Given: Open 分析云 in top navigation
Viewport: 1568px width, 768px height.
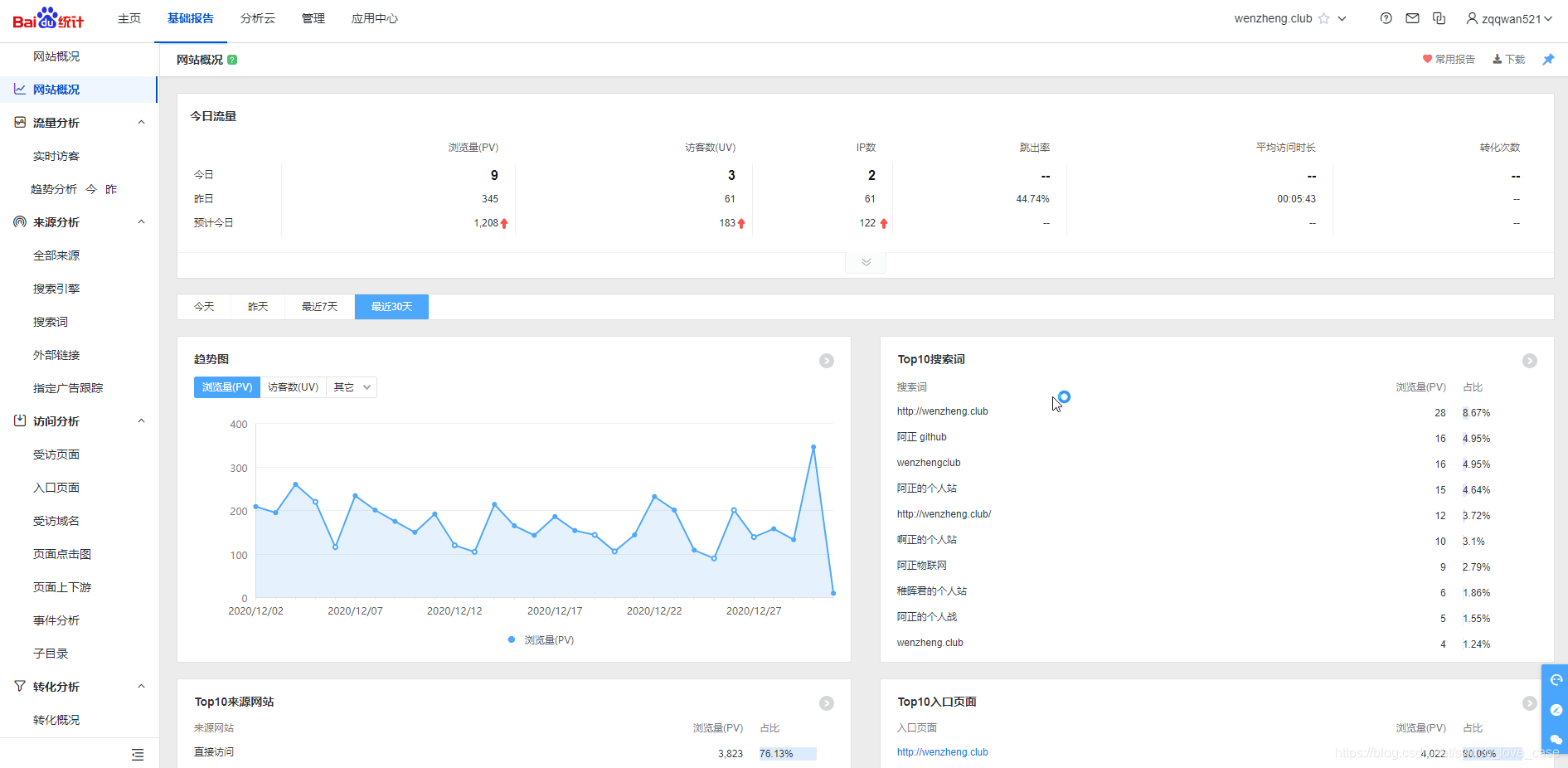Looking at the screenshot, I should [x=258, y=18].
